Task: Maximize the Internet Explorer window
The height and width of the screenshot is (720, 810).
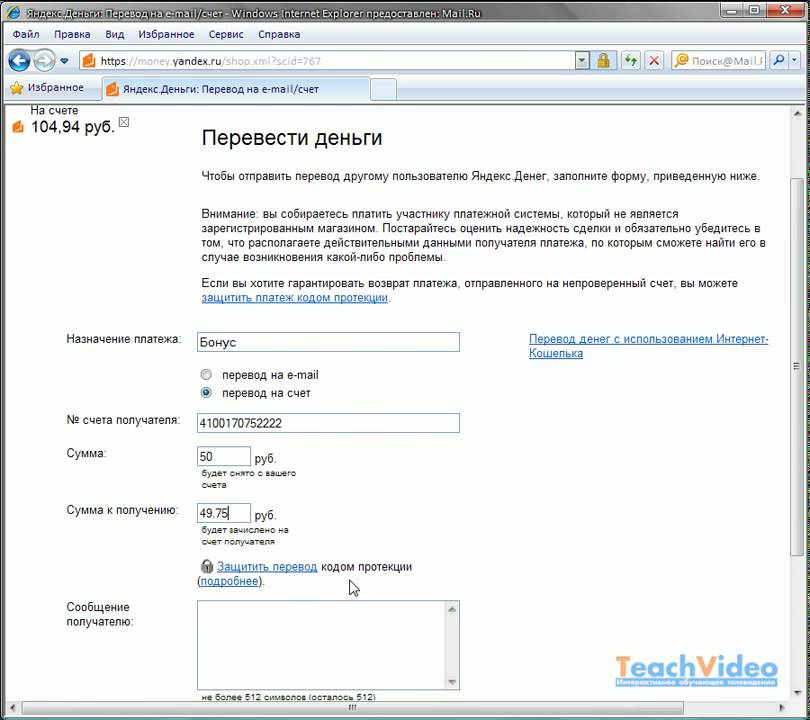Action: tap(755, 9)
